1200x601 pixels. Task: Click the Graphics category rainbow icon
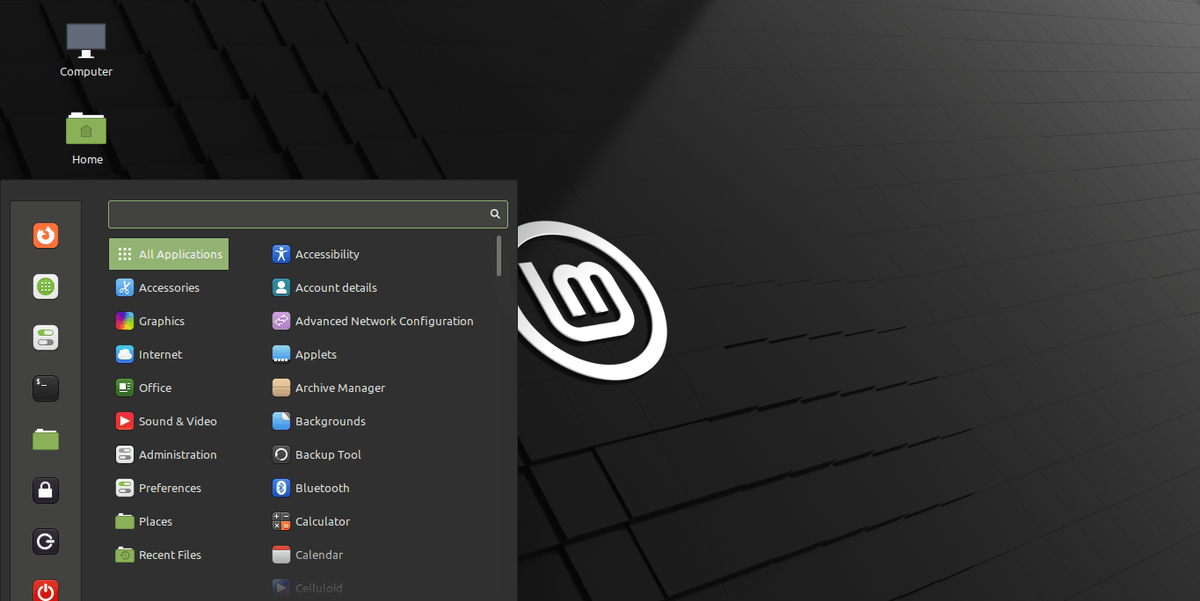click(x=124, y=321)
